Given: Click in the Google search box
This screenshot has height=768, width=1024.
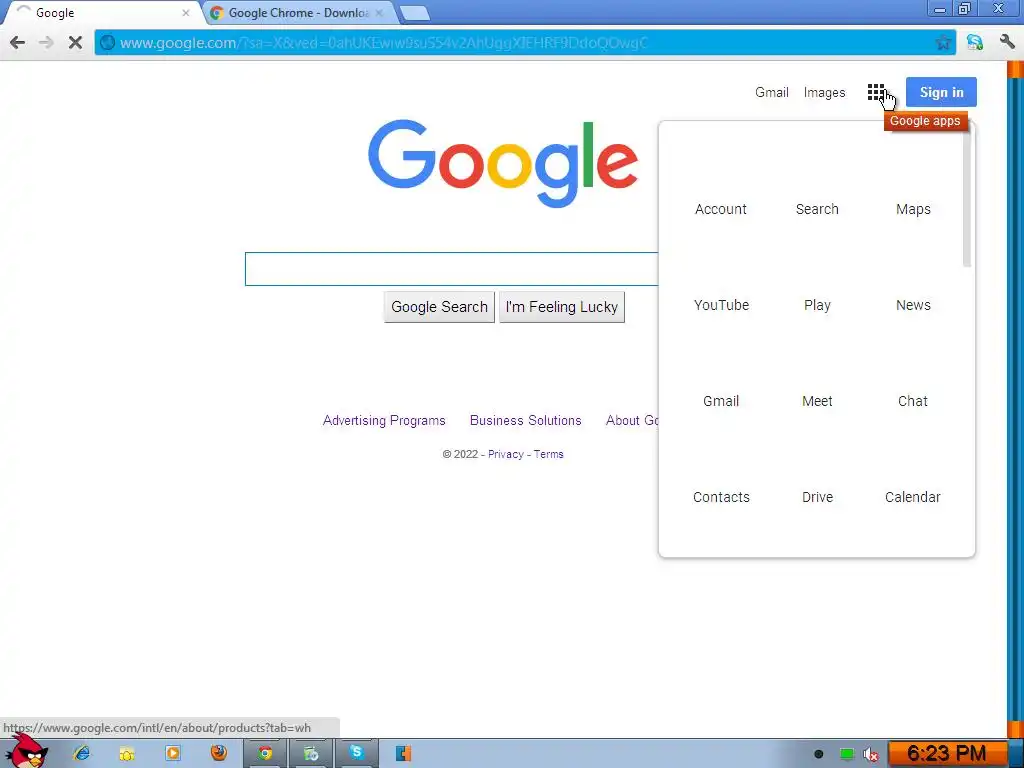Looking at the screenshot, I should [x=451, y=268].
